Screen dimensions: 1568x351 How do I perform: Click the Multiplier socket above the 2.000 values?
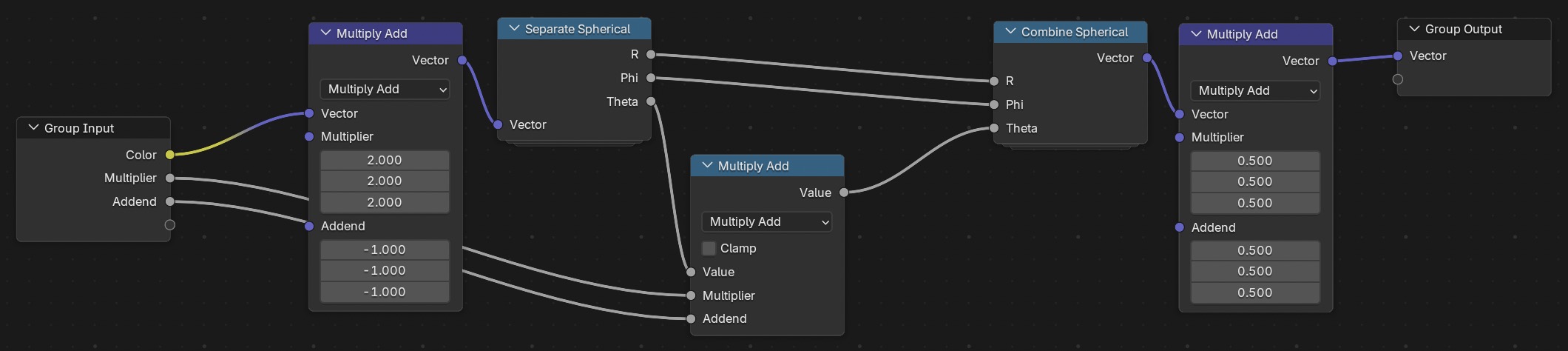pyautogui.click(x=309, y=136)
